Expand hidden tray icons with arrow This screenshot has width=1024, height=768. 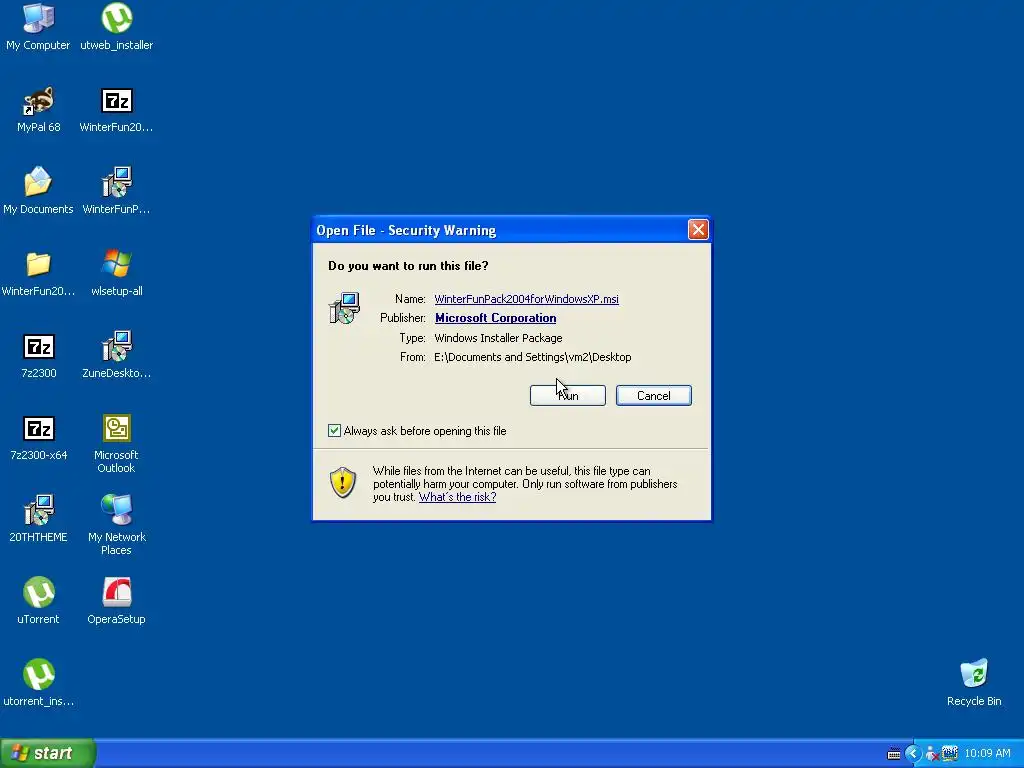pyautogui.click(x=913, y=754)
